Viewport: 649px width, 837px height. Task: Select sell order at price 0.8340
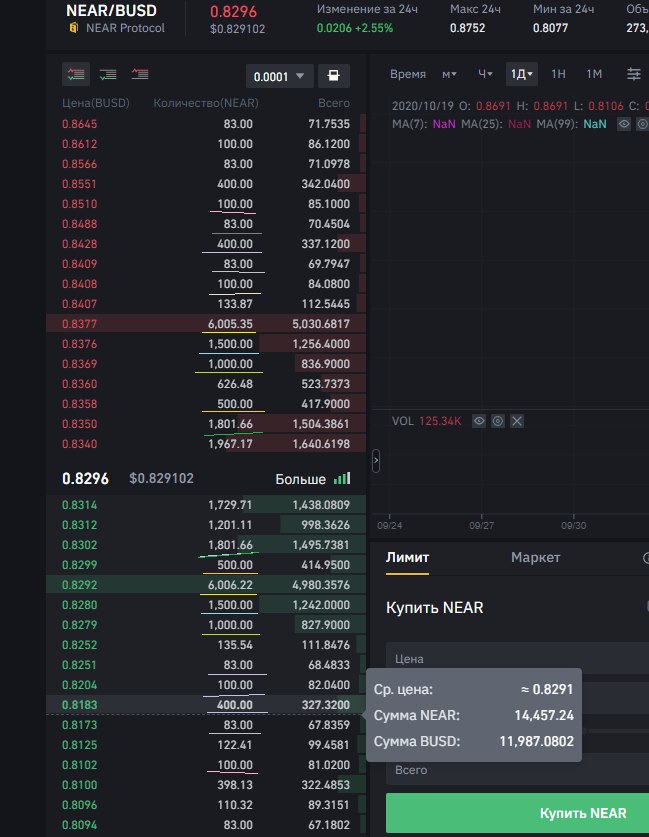(206, 444)
